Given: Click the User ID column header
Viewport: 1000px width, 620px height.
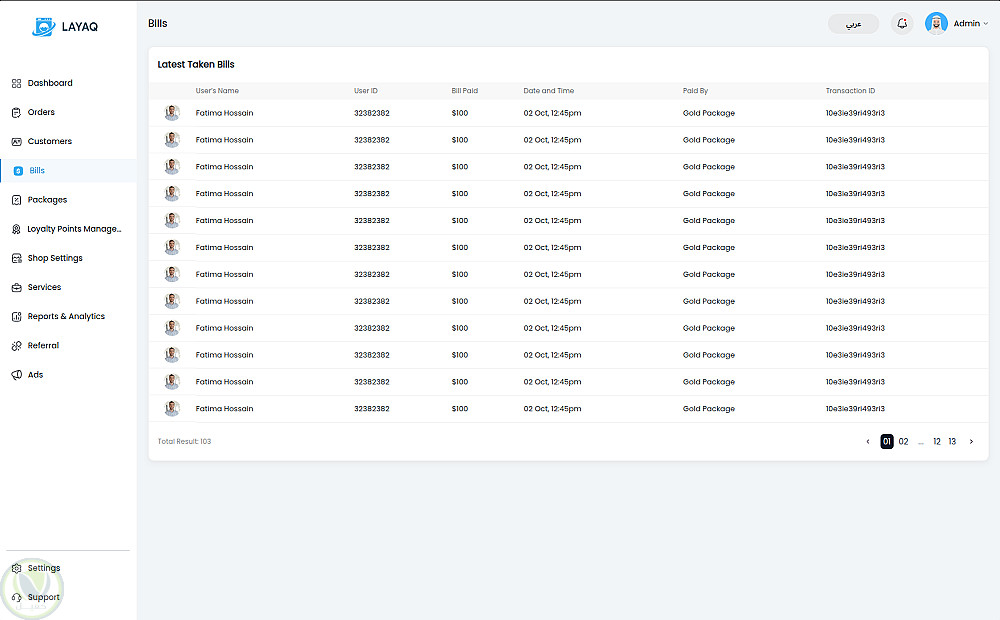Looking at the screenshot, I should tap(366, 91).
